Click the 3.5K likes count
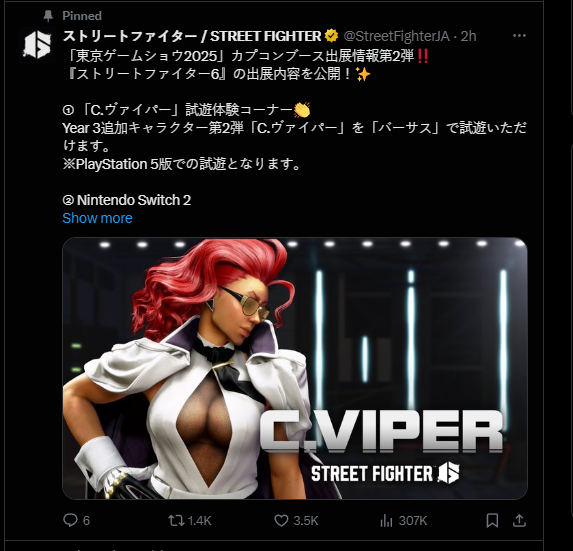The height and width of the screenshot is (551, 573). click(x=306, y=521)
